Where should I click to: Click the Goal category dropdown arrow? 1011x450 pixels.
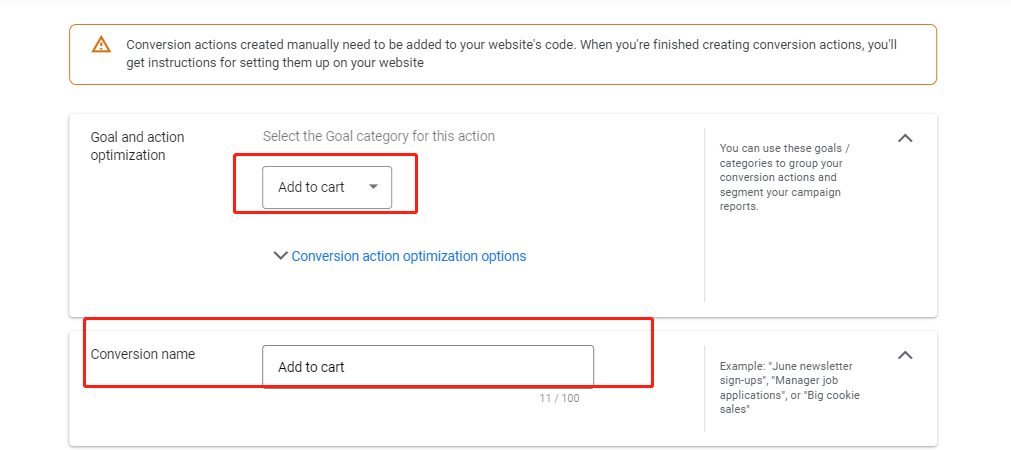(x=373, y=187)
